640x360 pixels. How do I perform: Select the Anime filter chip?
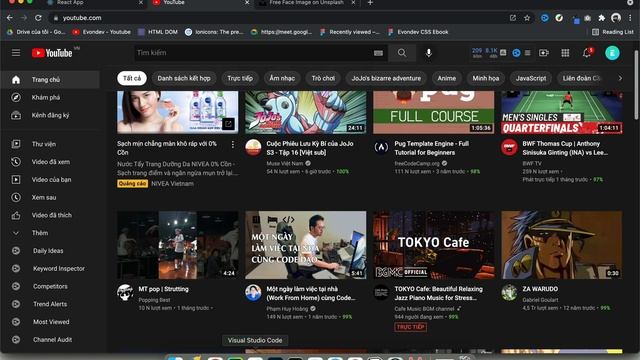click(447, 78)
